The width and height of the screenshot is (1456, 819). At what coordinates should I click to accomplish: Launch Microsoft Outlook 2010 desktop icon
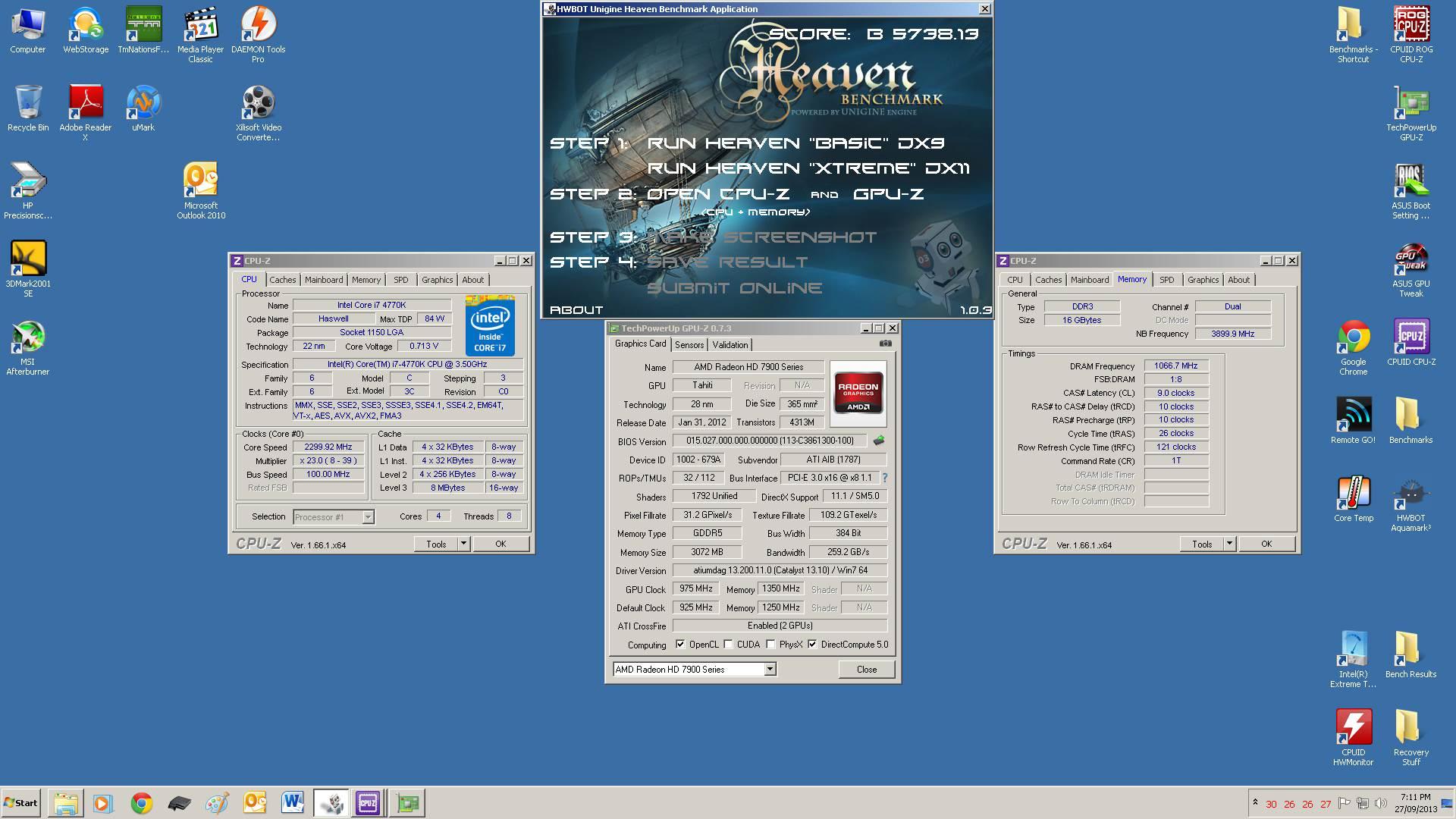200,191
